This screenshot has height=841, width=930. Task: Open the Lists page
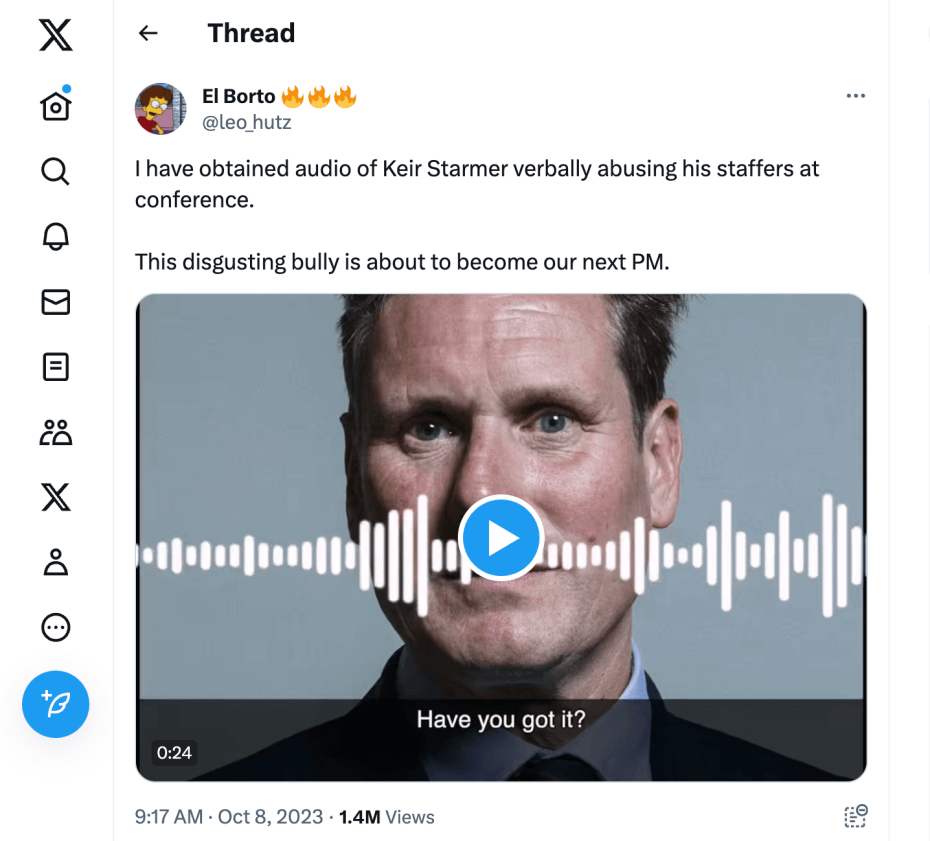[56, 367]
